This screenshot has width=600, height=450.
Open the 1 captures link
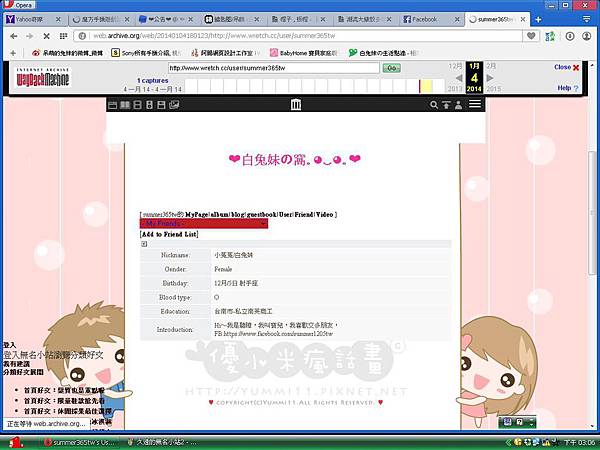[153, 80]
